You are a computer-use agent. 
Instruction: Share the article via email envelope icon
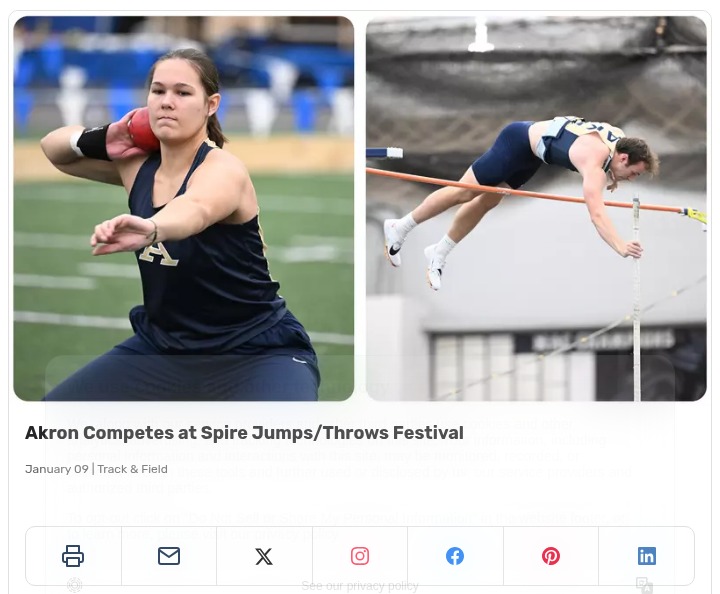click(169, 556)
